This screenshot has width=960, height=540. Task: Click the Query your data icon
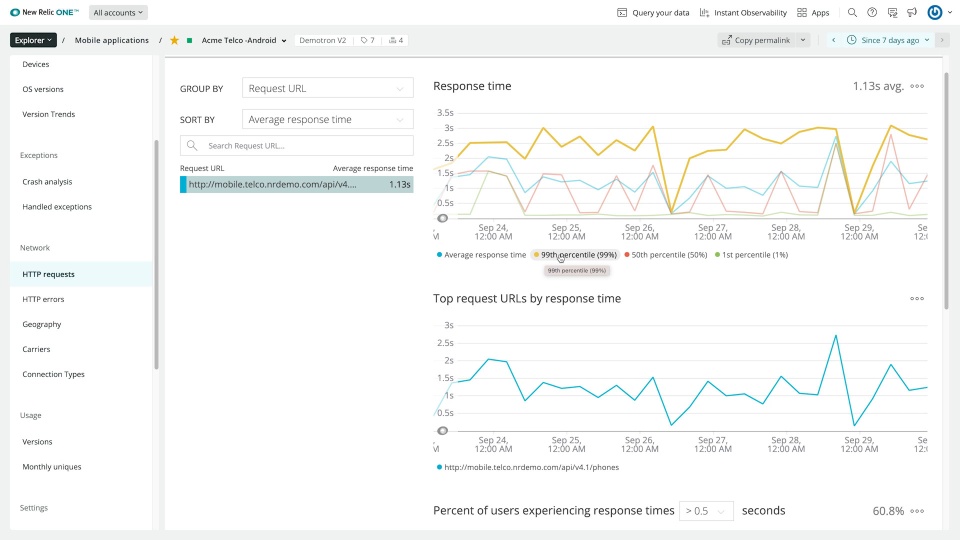coord(622,12)
